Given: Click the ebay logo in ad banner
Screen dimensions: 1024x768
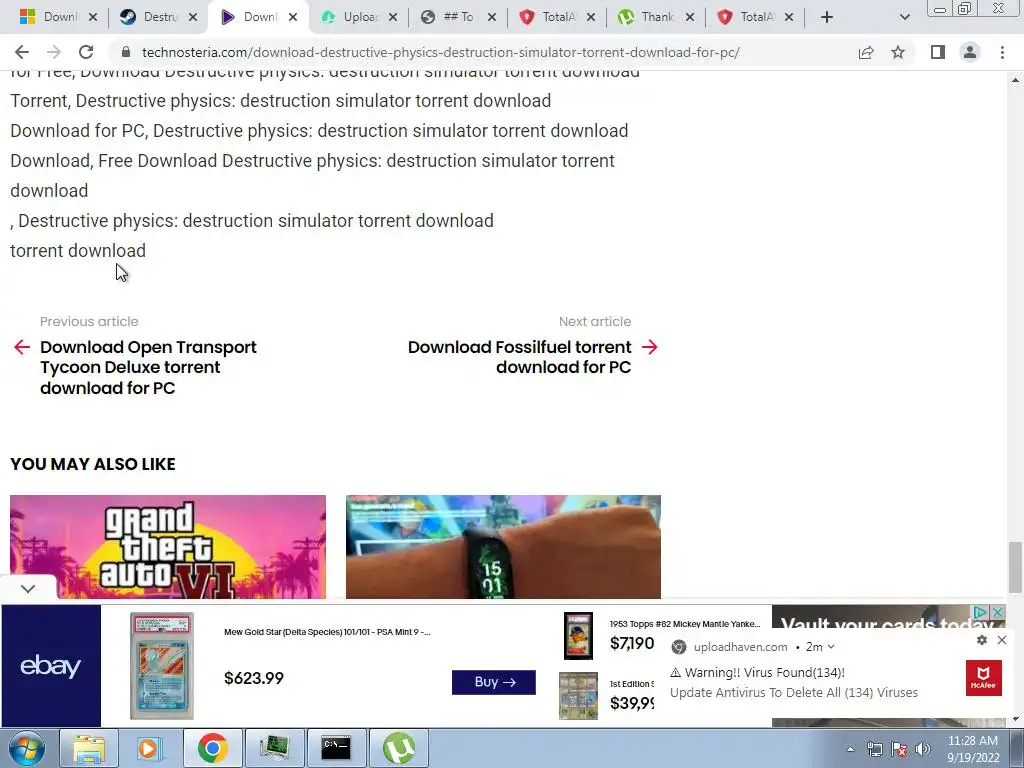Looking at the screenshot, I should [51, 665].
